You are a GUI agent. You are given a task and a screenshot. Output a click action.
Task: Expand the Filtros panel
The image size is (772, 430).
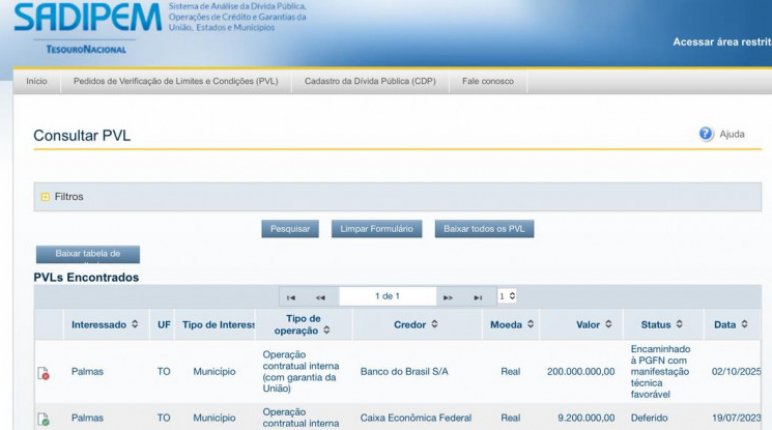[45, 197]
